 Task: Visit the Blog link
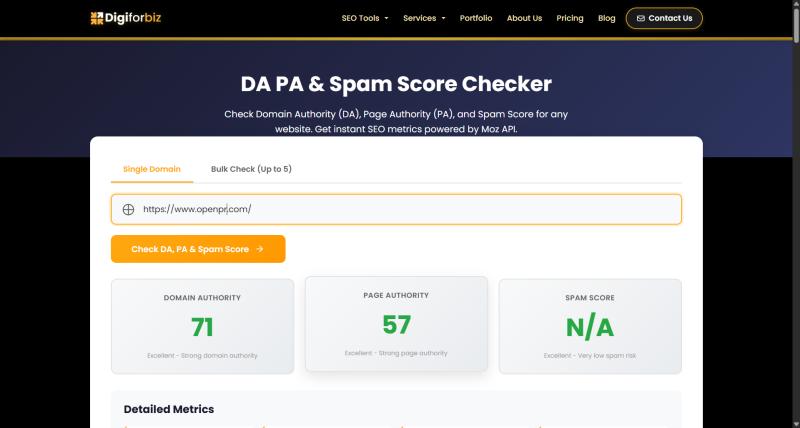pos(606,18)
